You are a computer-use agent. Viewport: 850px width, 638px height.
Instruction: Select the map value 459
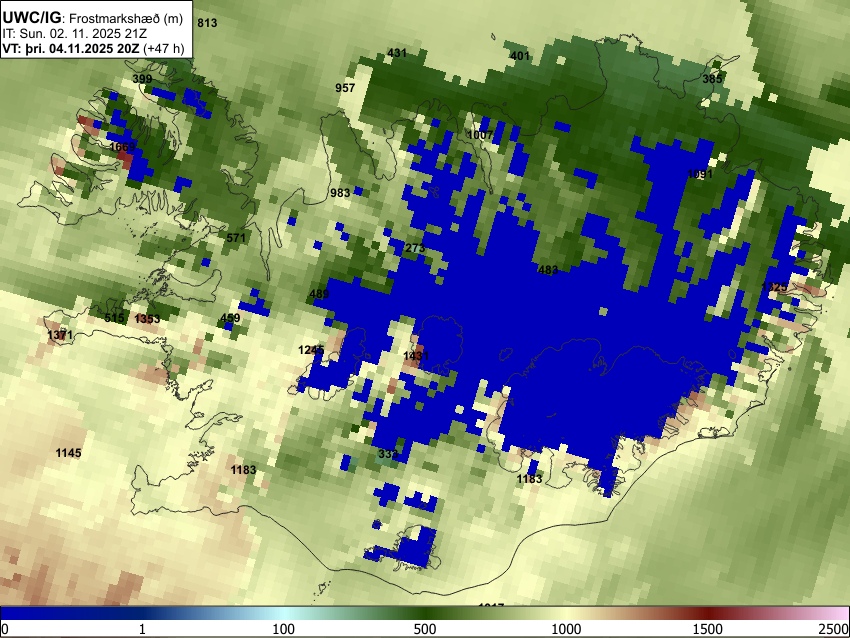pos(230,318)
